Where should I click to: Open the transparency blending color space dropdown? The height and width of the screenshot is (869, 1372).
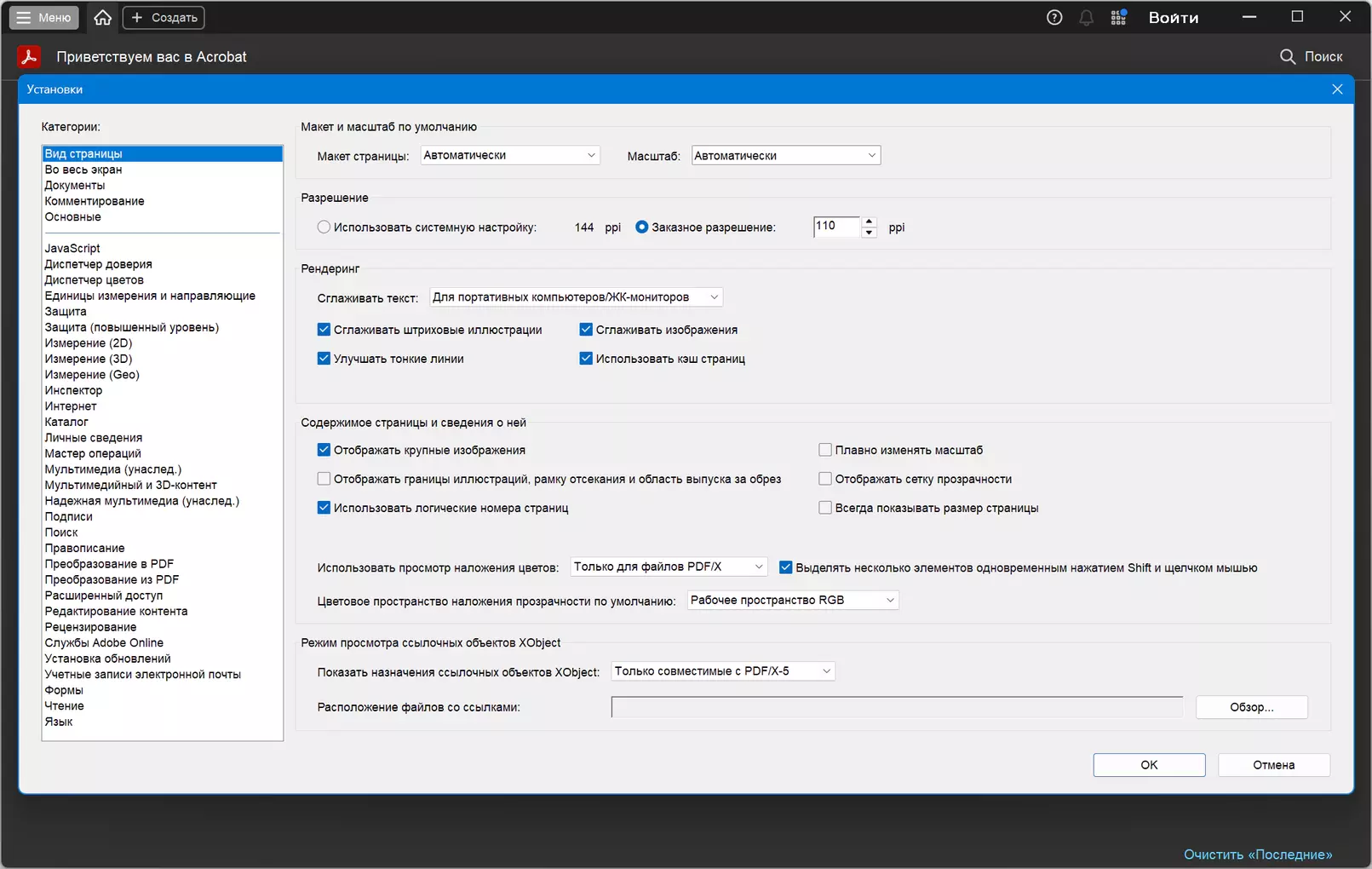point(793,600)
